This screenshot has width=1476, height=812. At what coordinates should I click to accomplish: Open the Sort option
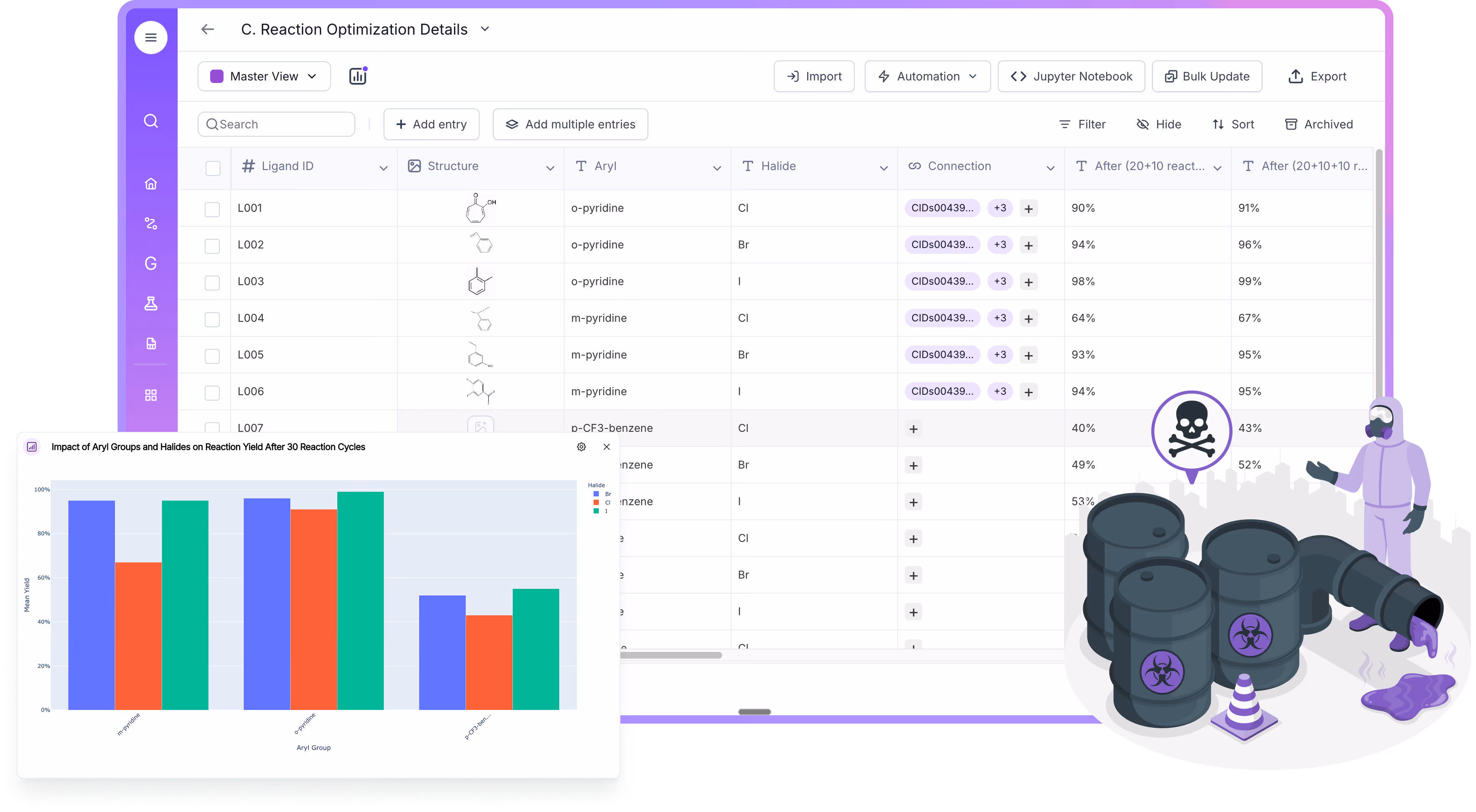pyautogui.click(x=1233, y=124)
